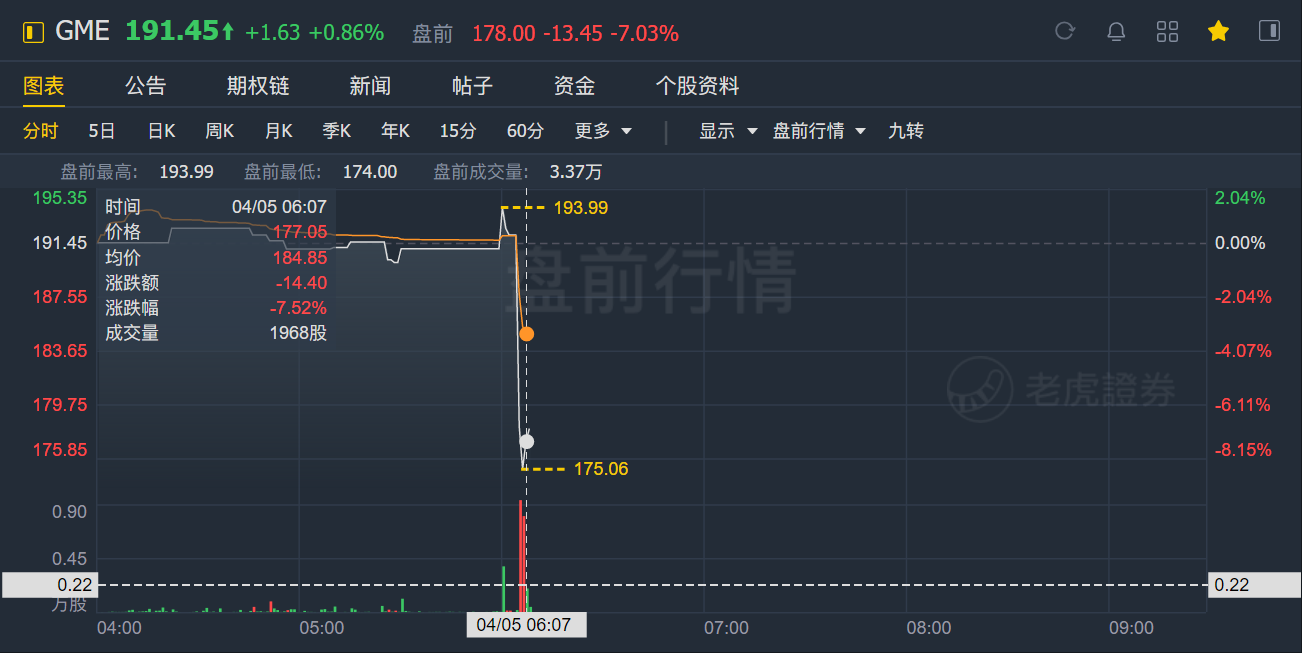Select the 日K chart period

point(161,131)
